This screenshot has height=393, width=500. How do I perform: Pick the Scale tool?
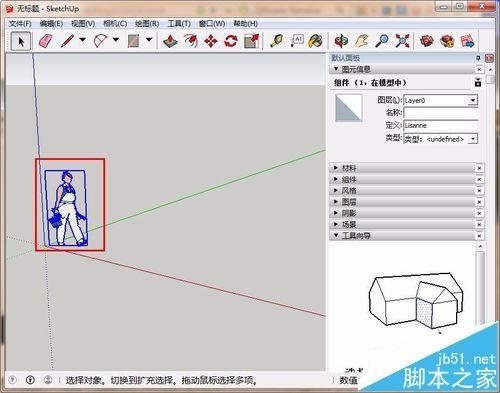coord(251,41)
